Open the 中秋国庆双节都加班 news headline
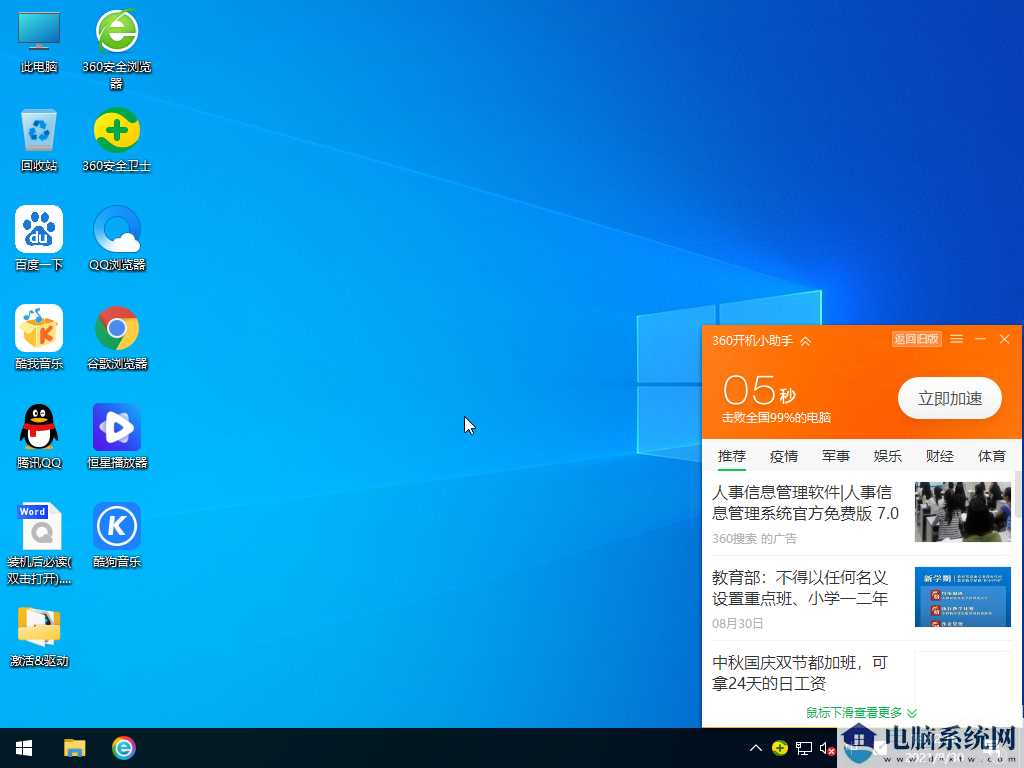This screenshot has height=768, width=1024. [800, 673]
